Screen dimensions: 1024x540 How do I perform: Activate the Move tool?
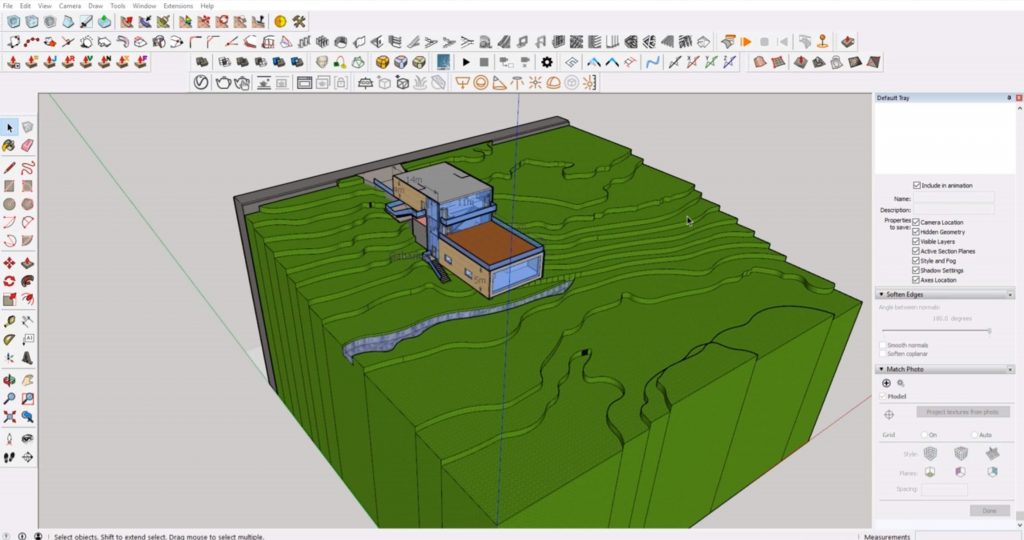pyautogui.click(x=9, y=263)
